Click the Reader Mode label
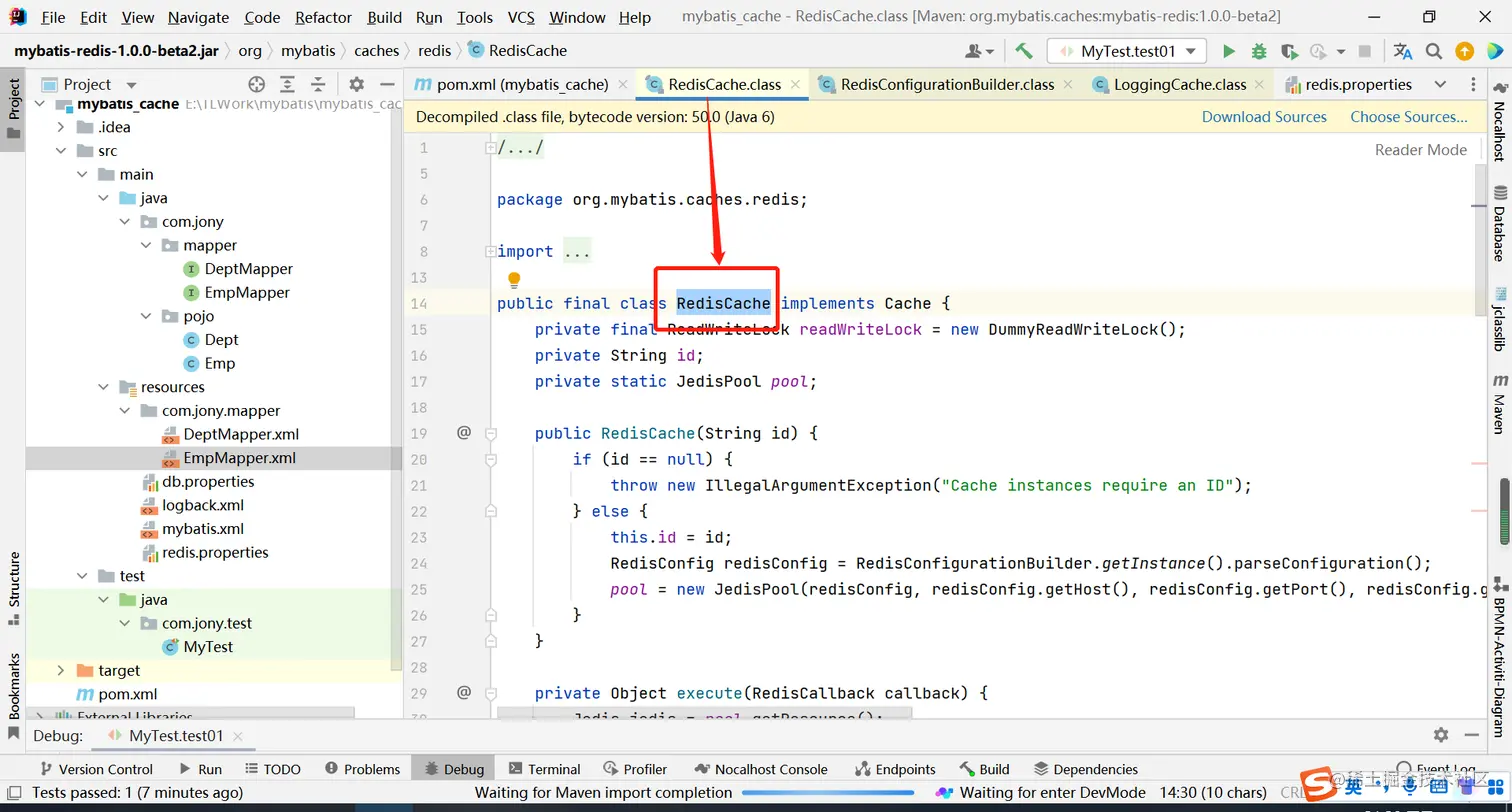Image resolution: width=1512 pixels, height=812 pixels. (x=1421, y=150)
